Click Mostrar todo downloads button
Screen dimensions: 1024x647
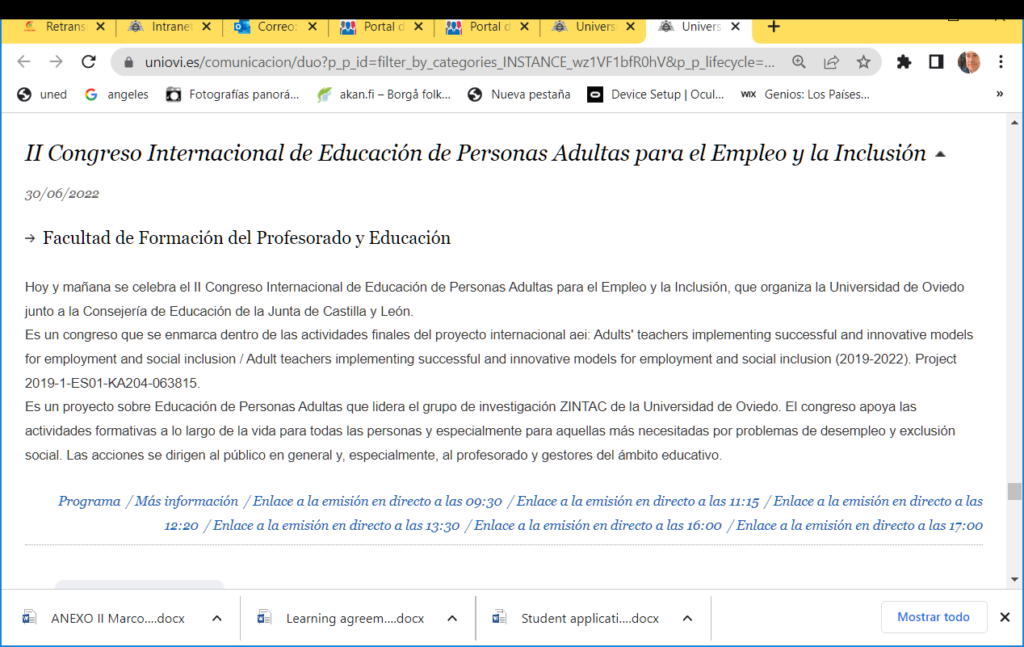tap(933, 617)
